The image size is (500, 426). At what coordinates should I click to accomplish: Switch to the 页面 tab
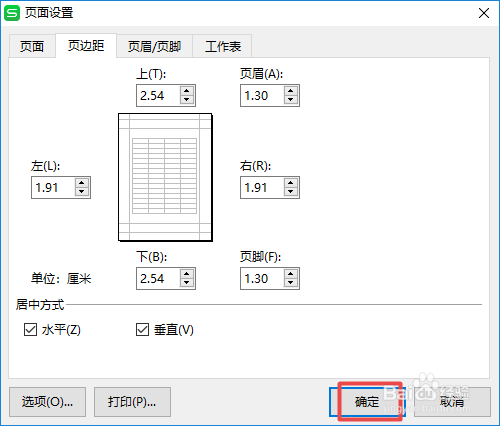pyautogui.click(x=32, y=46)
